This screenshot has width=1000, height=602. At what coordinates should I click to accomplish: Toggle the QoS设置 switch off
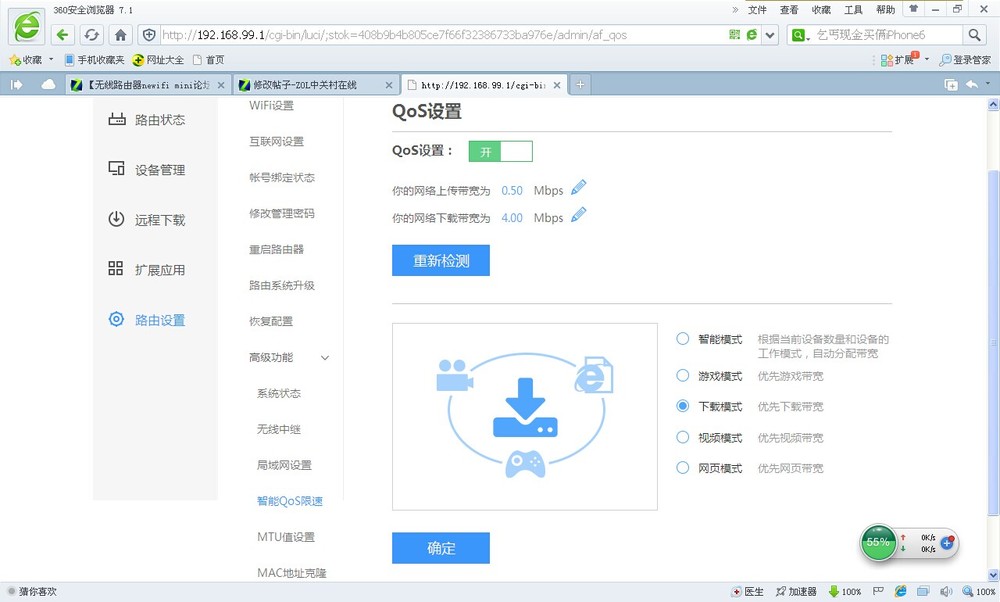pos(501,151)
